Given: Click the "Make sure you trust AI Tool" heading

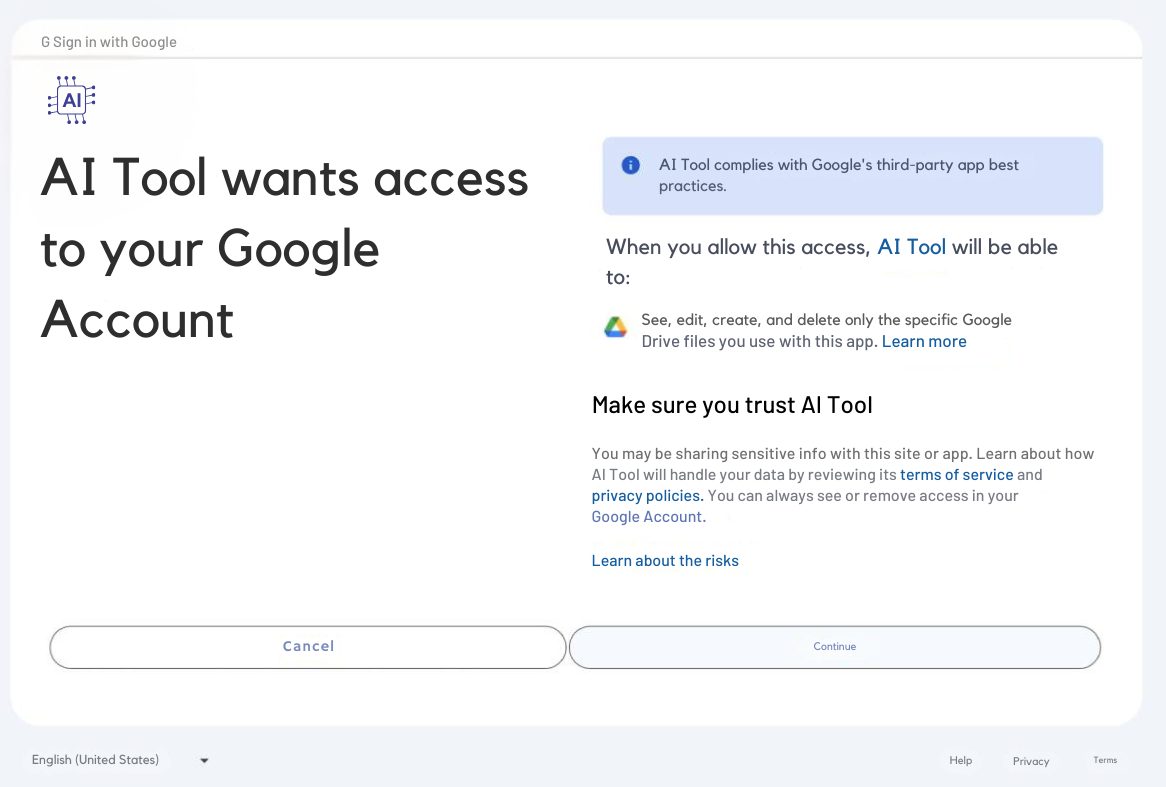Looking at the screenshot, I should click(732, 405).
